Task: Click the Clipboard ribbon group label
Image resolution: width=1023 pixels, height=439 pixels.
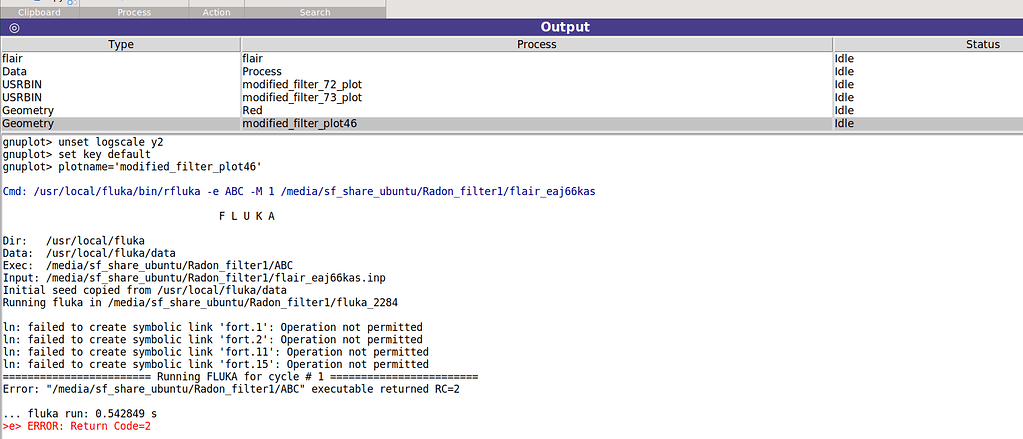Action: [x=40, y=12]
